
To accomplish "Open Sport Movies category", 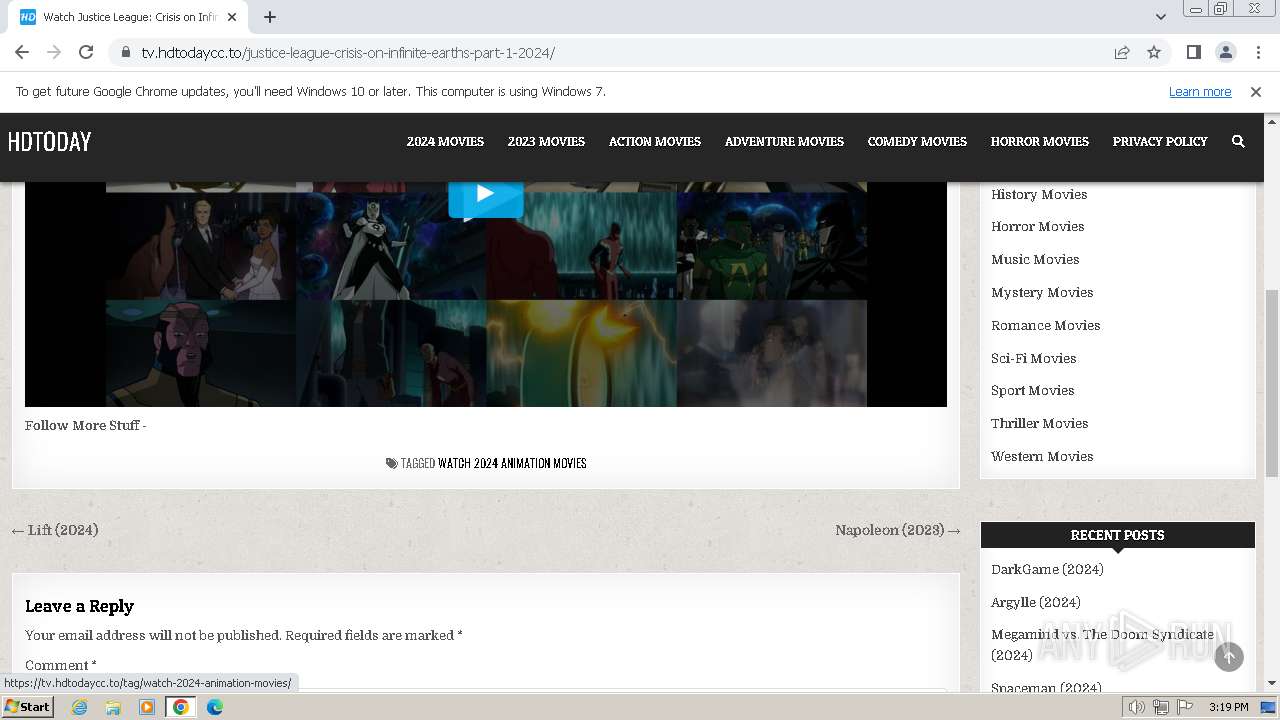I will pos(1032,390).
